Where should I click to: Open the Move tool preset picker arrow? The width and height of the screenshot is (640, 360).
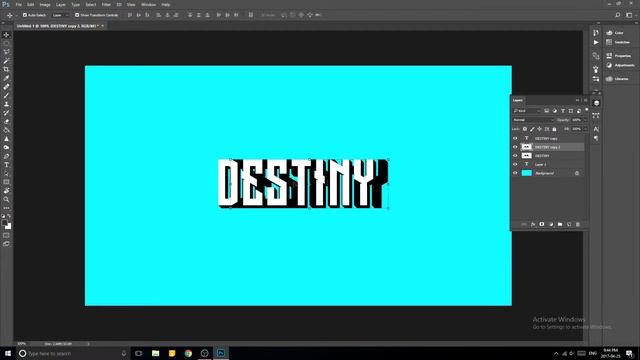coord(16,15)
